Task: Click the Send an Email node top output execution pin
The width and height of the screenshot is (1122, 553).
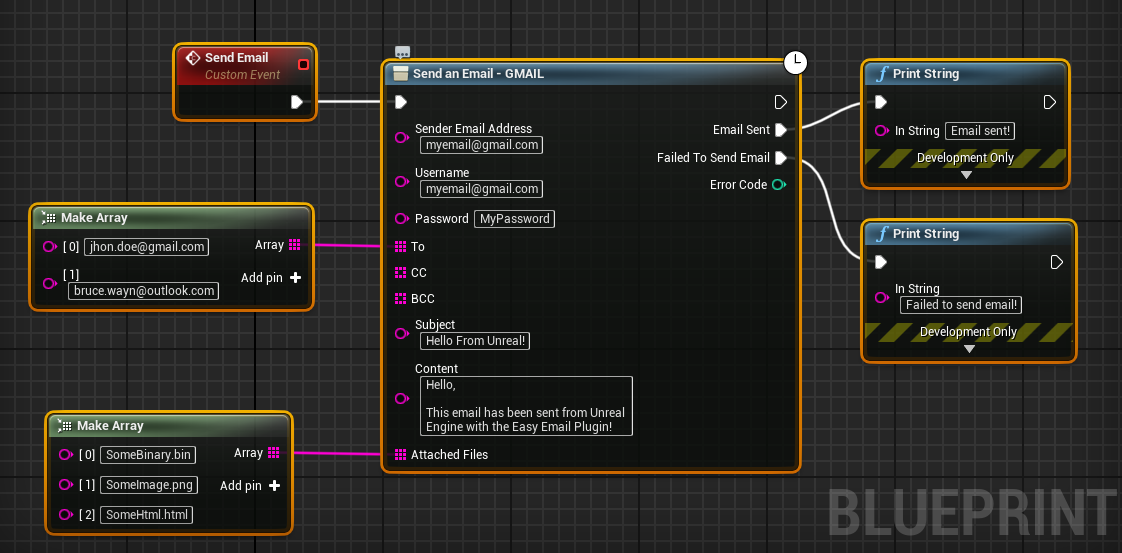Action: pyautogui.click(x=781, y=102)
